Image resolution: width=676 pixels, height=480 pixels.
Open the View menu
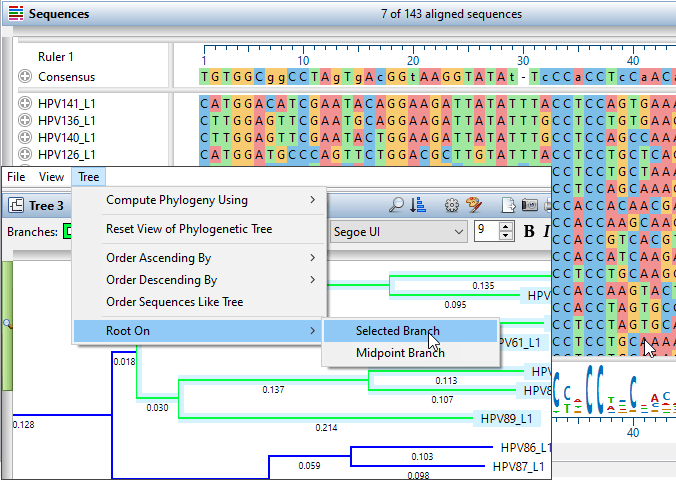[x=51, y=177]
